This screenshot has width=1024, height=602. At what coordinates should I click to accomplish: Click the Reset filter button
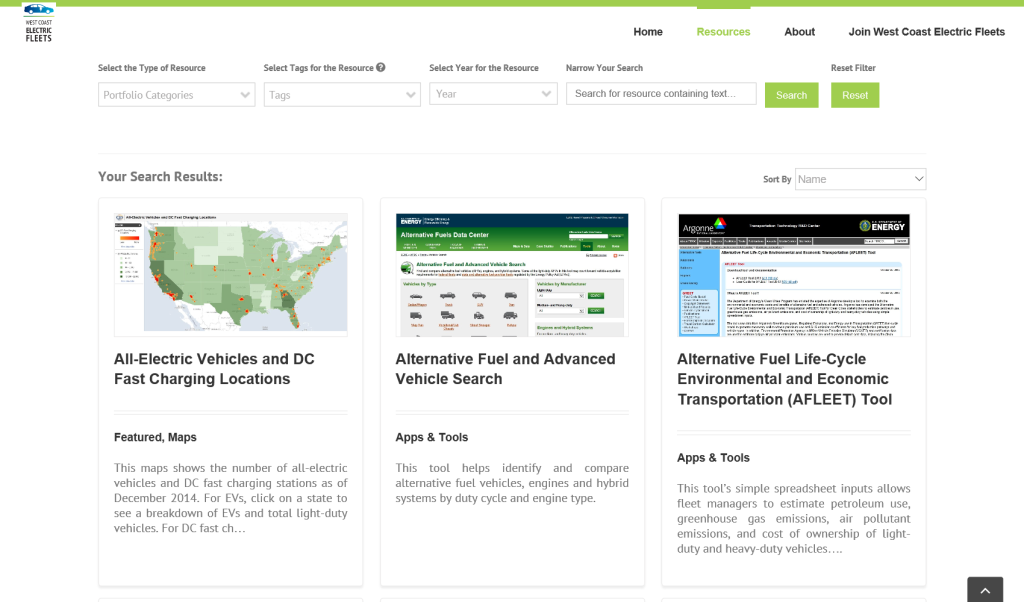[855, 95]
